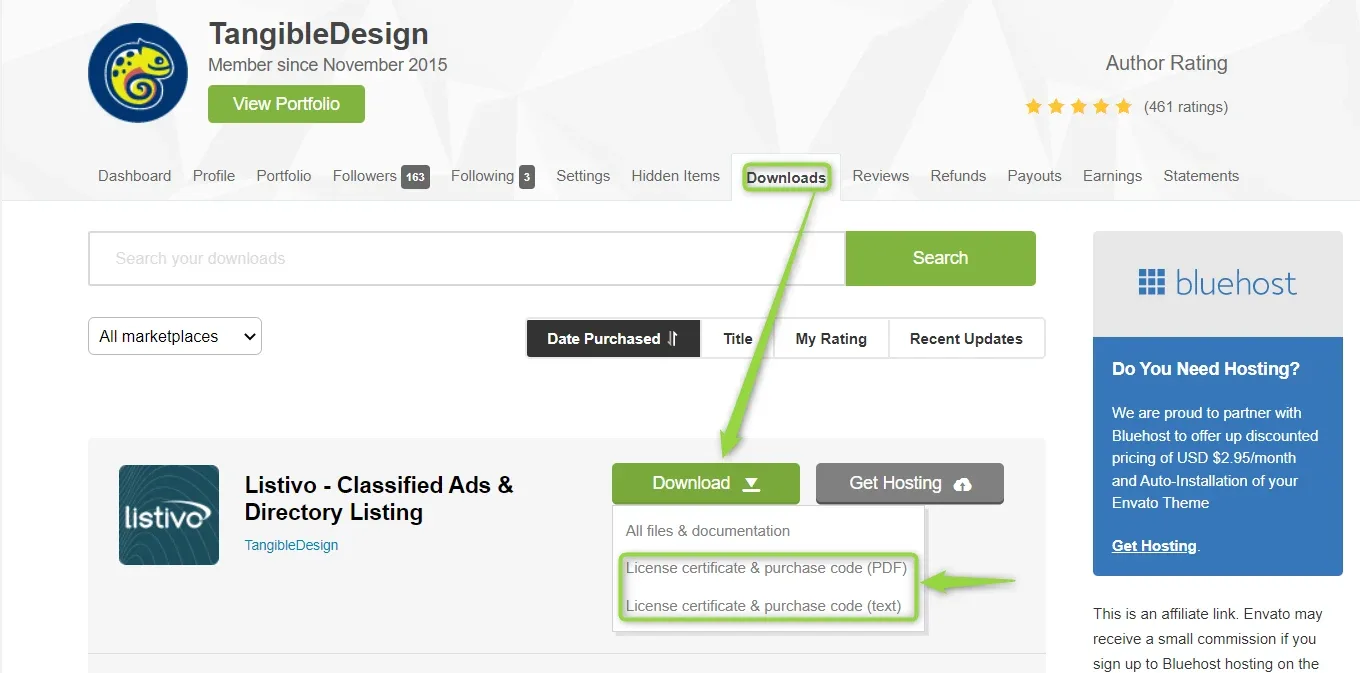Switch to the Portfolio tab
The image size is (1360, 673).
click(284, 176)
